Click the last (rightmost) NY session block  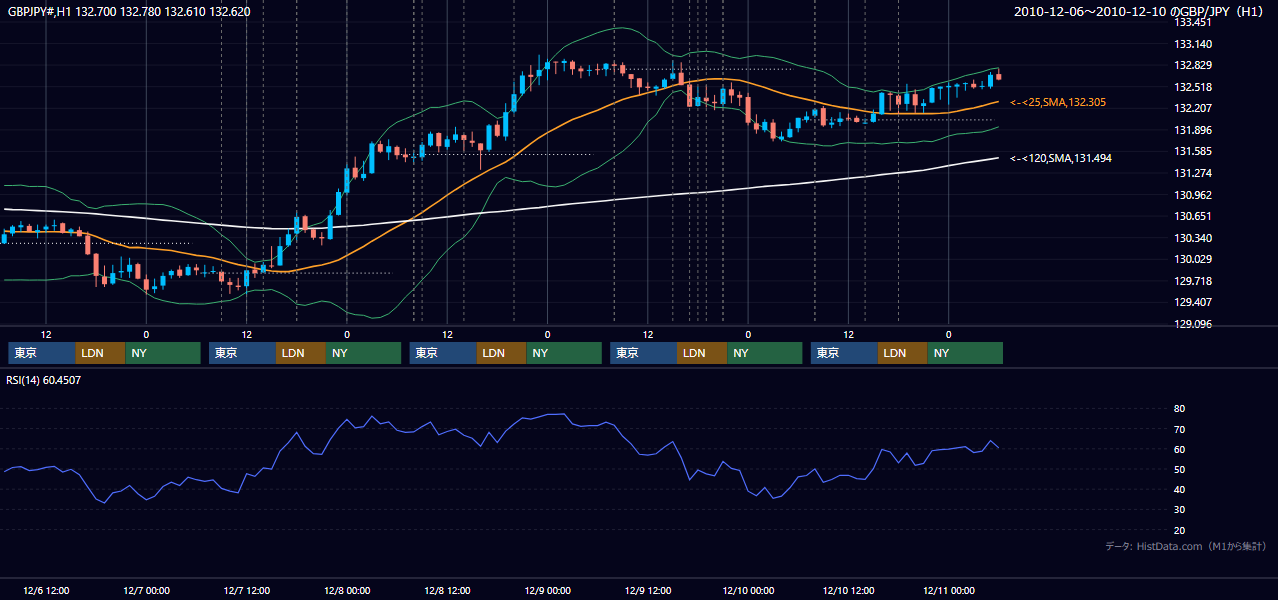[965, 353]
